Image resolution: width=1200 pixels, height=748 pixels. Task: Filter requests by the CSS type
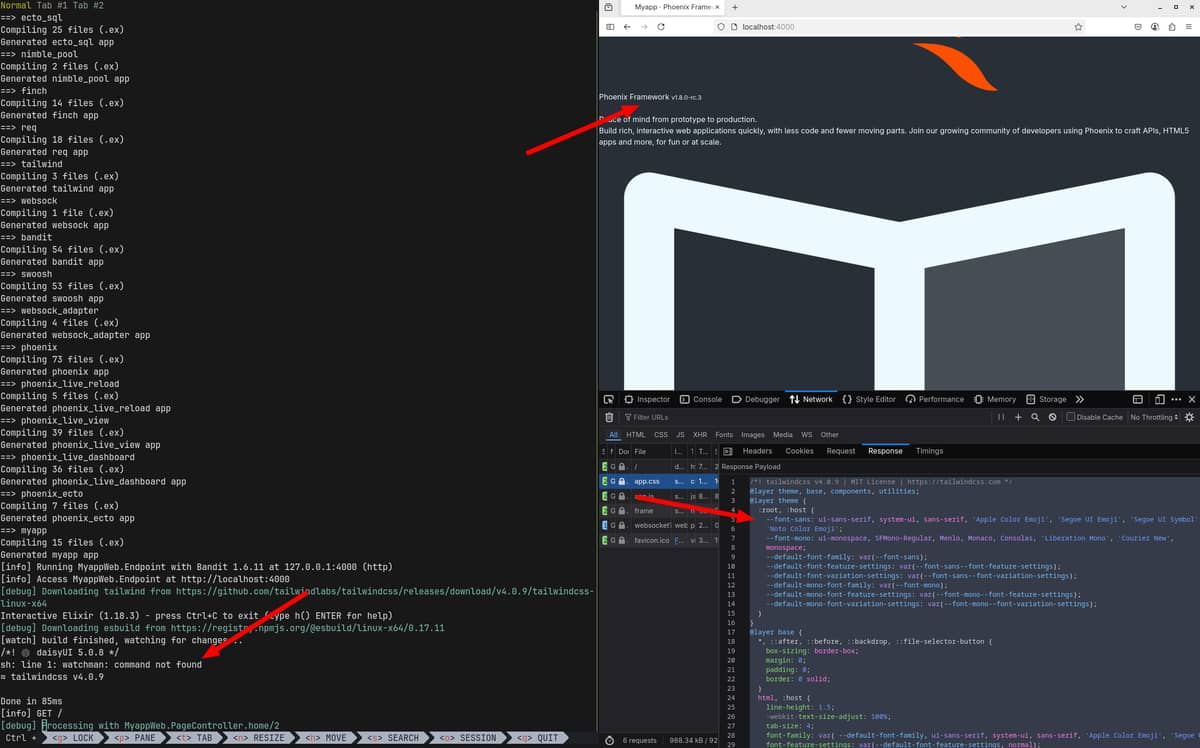[661, 435]
